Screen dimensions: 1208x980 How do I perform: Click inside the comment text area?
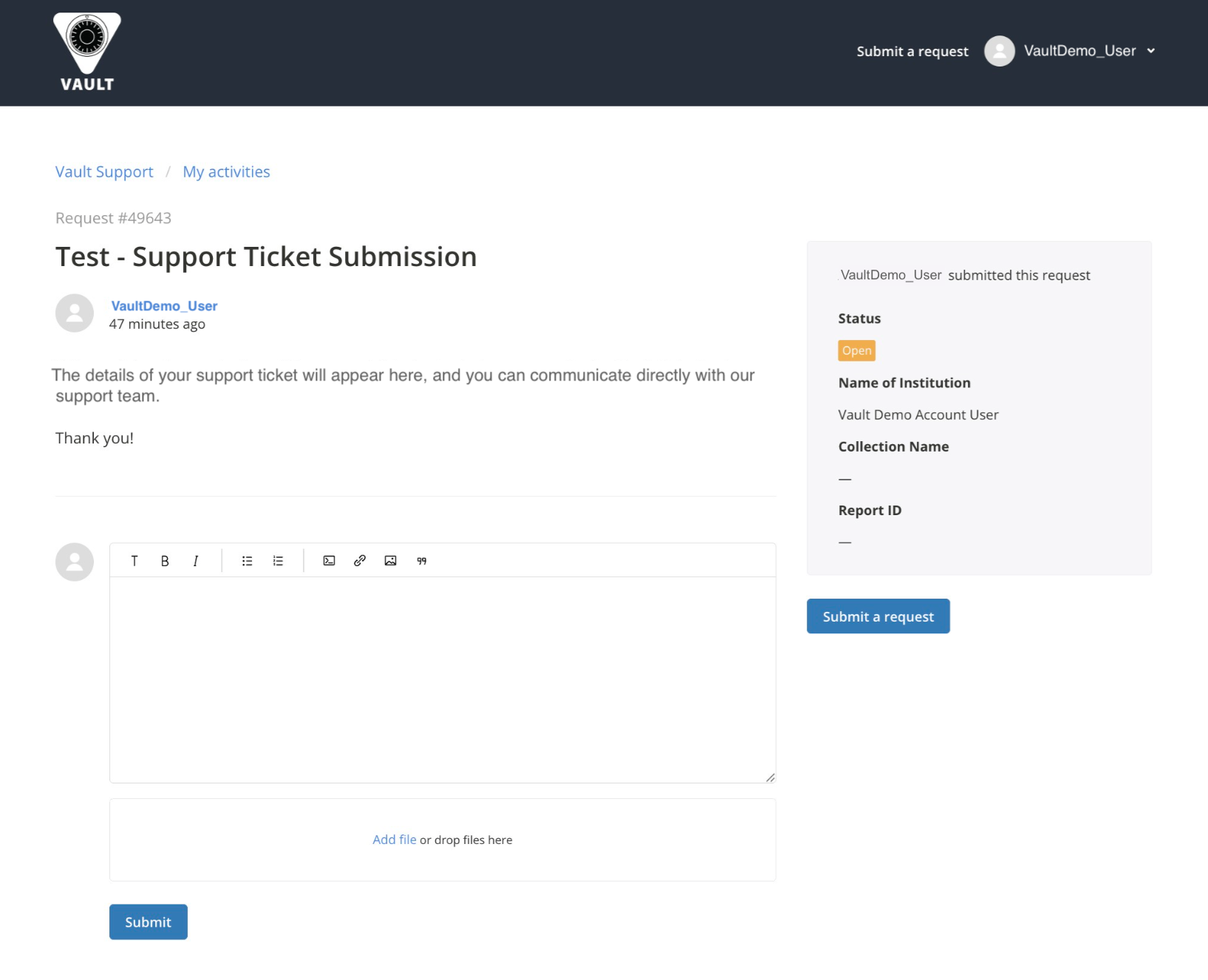pyautogui.click(x=443, y=680)
